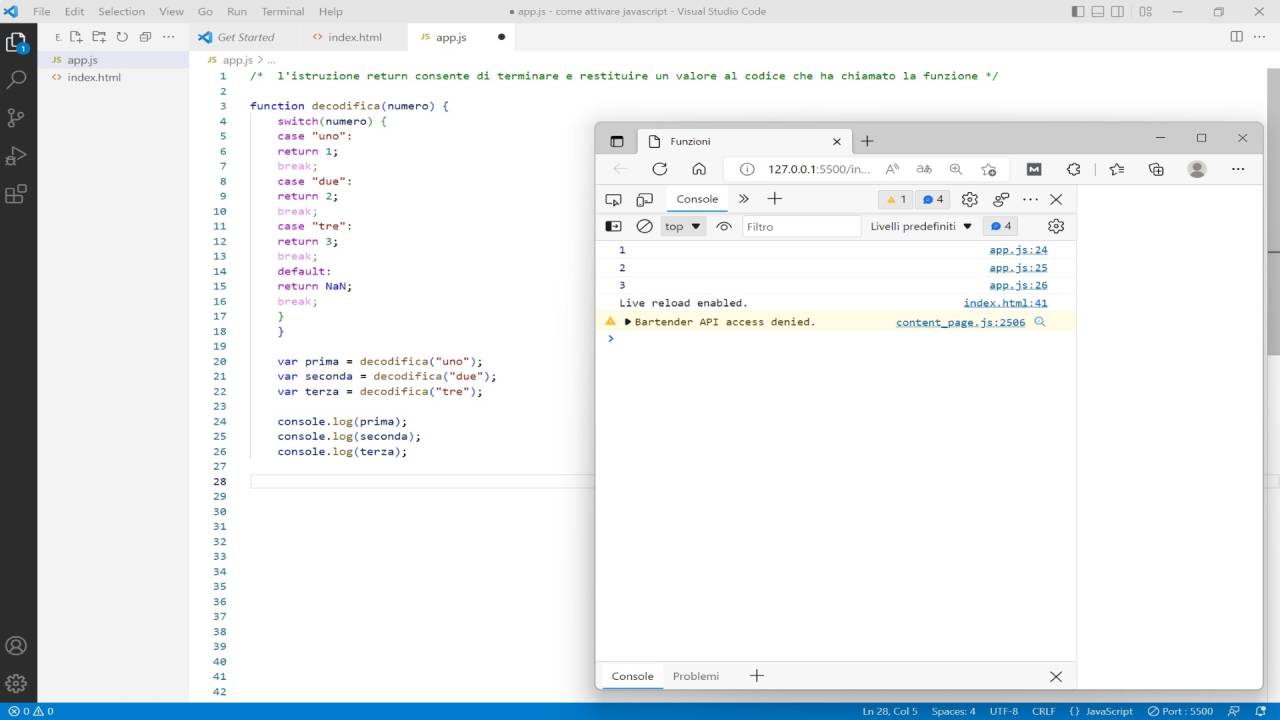Toggle device emulation mode in DevTools
This screenshot has height=720, width=1280.
click(x=645, y=199)
